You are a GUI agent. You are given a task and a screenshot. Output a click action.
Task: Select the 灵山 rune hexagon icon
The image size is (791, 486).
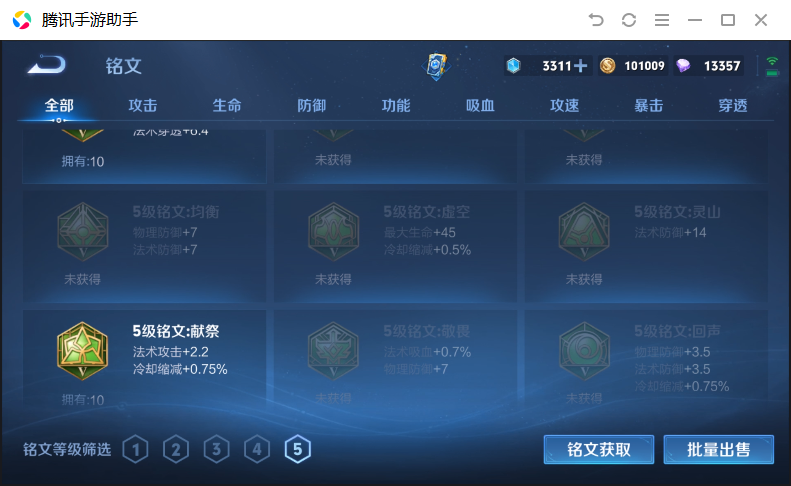[x=584, y=232]
